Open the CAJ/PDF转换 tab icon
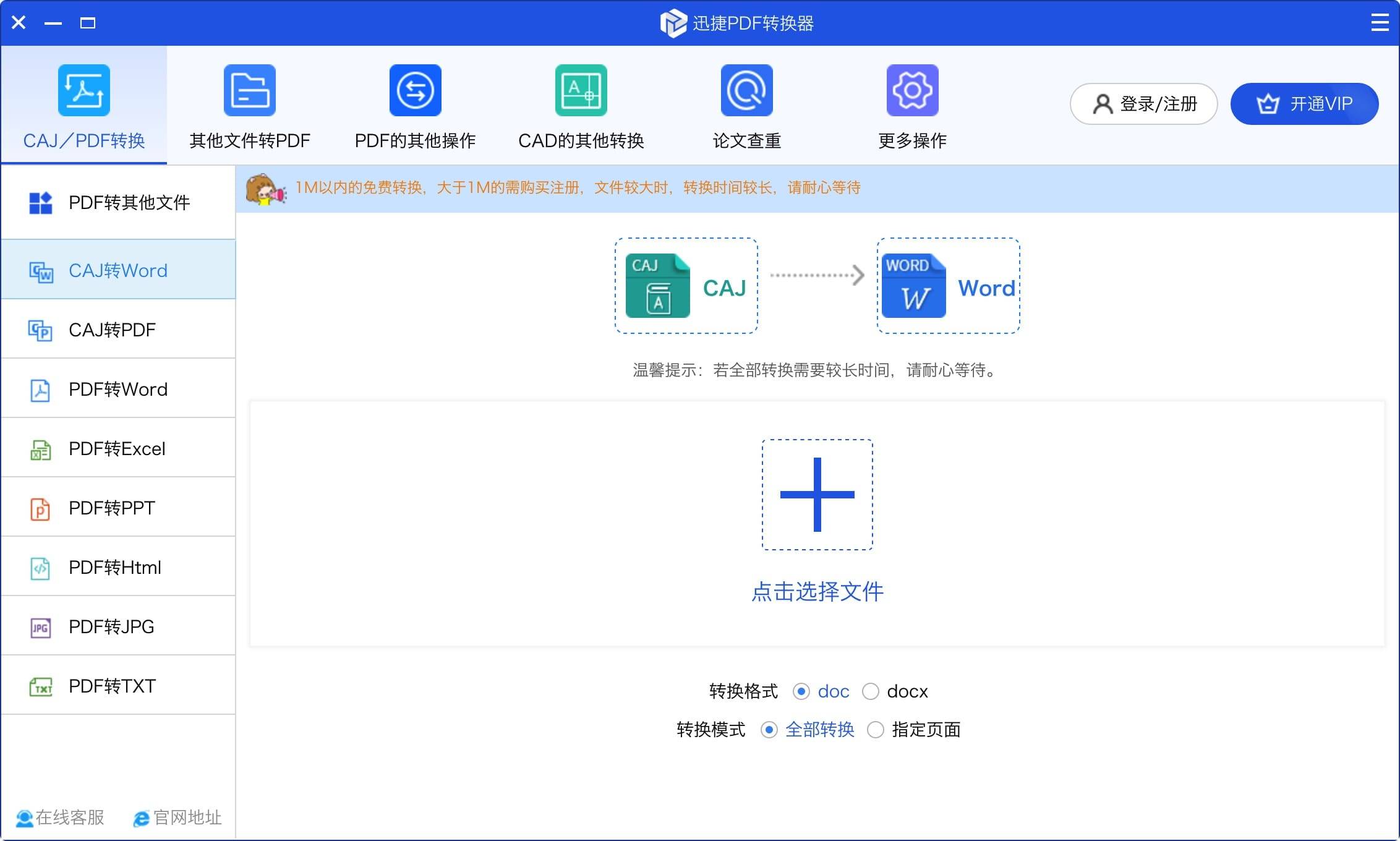 [84, 90]
